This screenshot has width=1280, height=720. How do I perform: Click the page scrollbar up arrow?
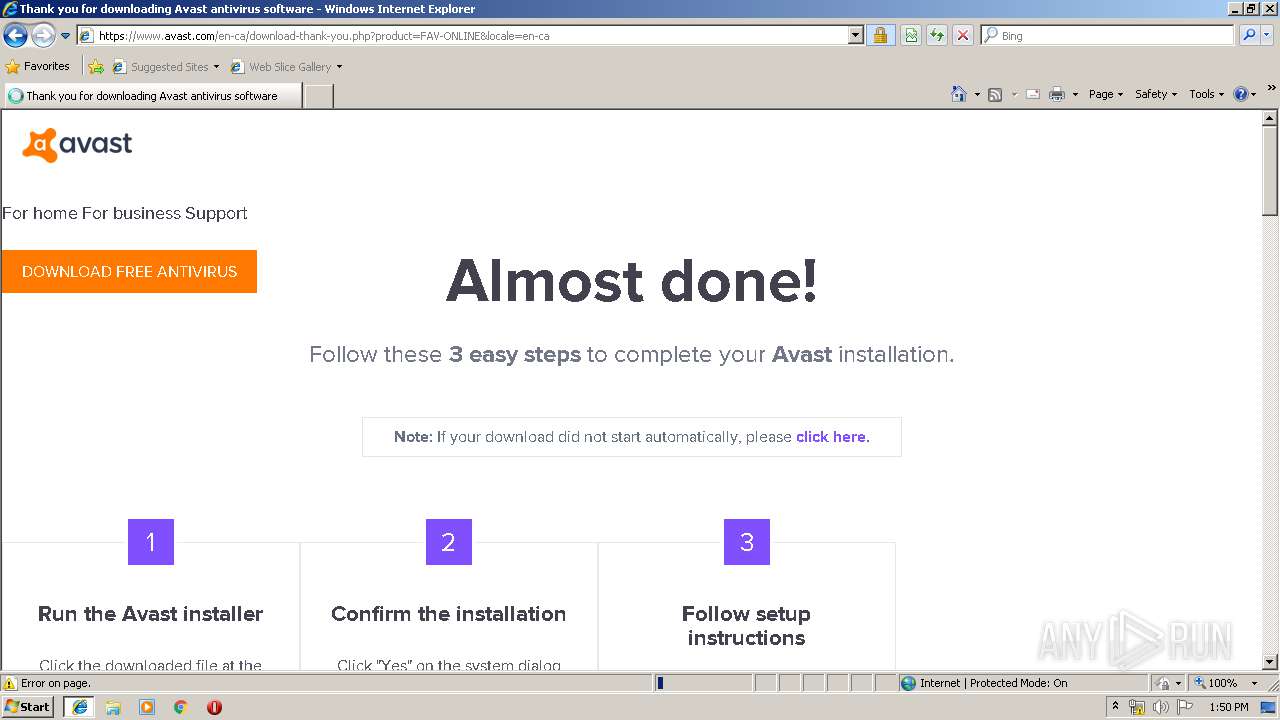(x=1270, y=119)
